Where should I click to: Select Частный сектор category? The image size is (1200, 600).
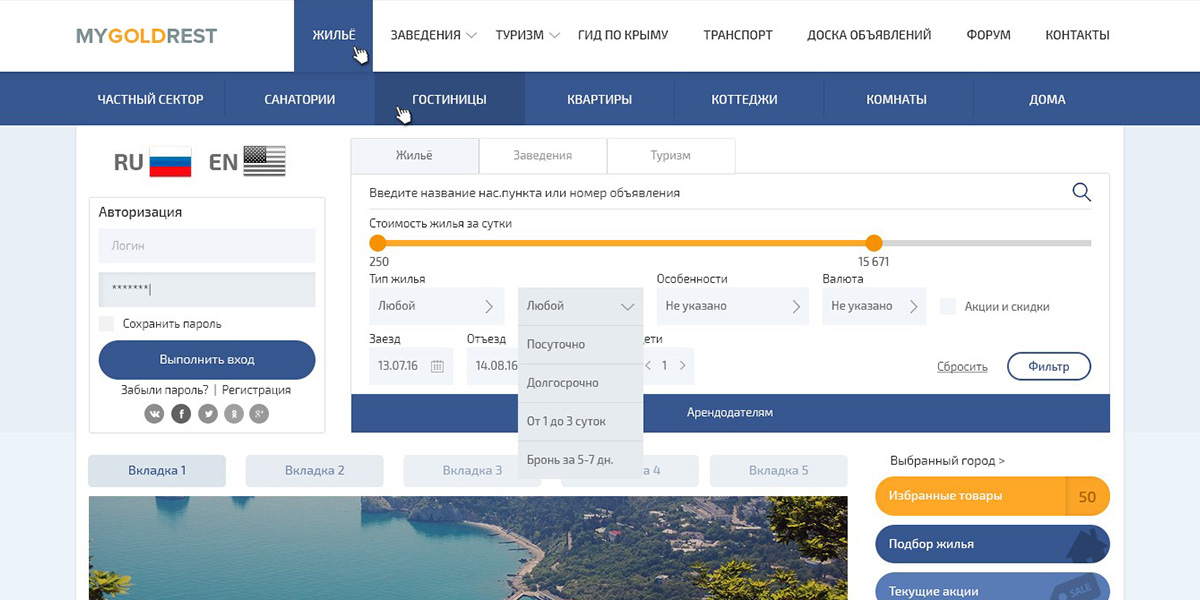(x=150, y=99)
